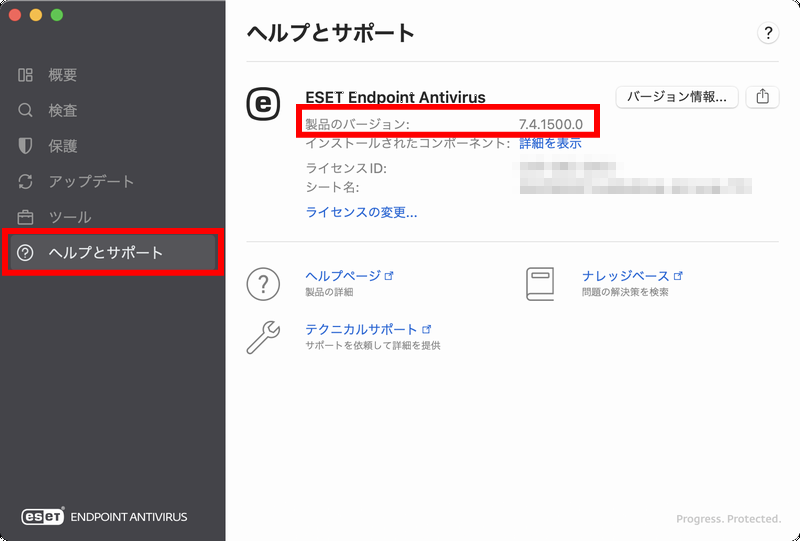
Task: Click the シート名: label
Action: (x=332, y=187)
